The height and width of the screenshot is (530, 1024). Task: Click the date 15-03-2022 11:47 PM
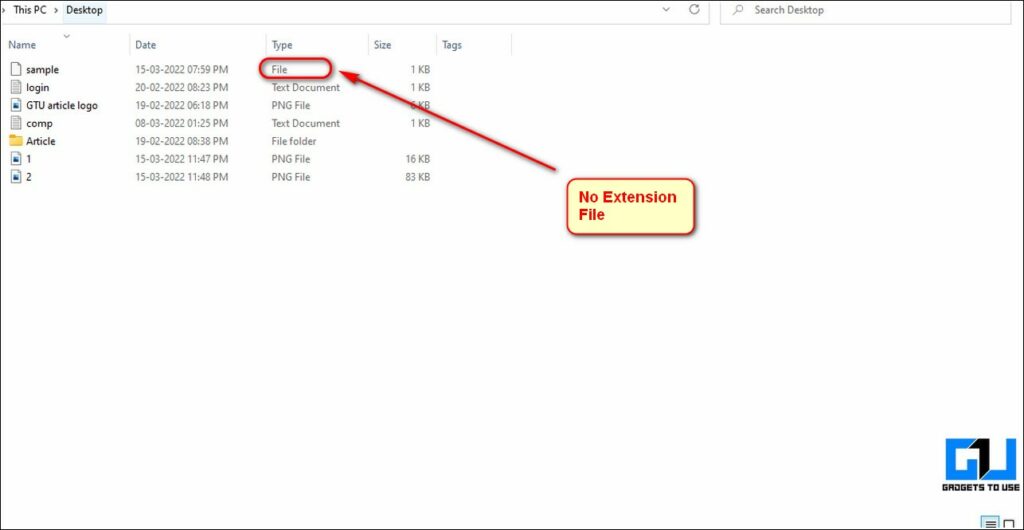pyautogui.click(x=182, y=159)
